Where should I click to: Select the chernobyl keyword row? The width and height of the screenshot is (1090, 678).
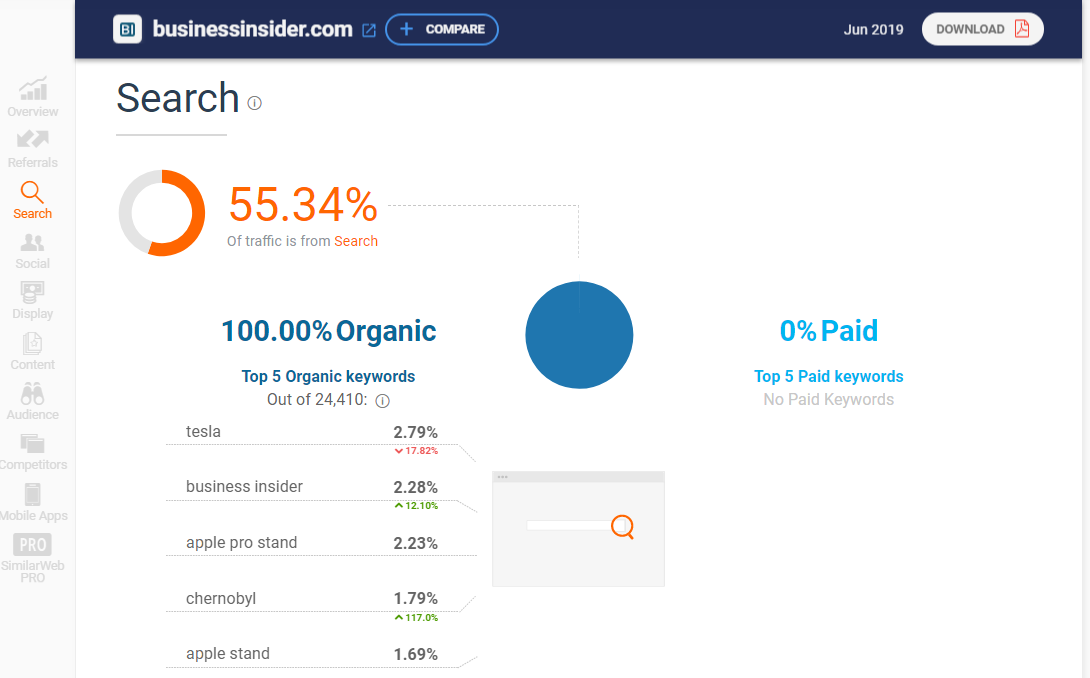pyautogui.click(x=311, y=599)
